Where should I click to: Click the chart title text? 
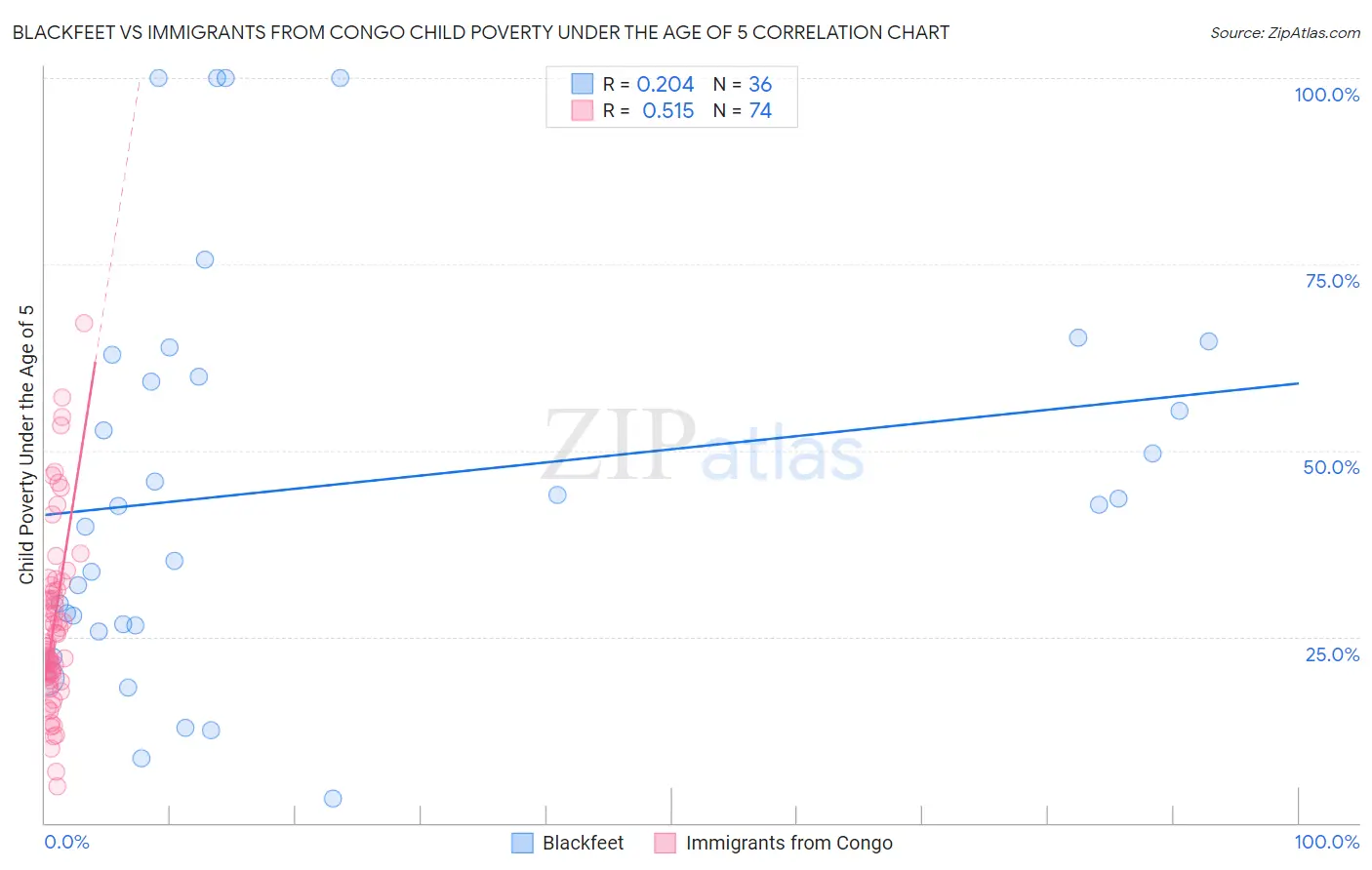480,32
